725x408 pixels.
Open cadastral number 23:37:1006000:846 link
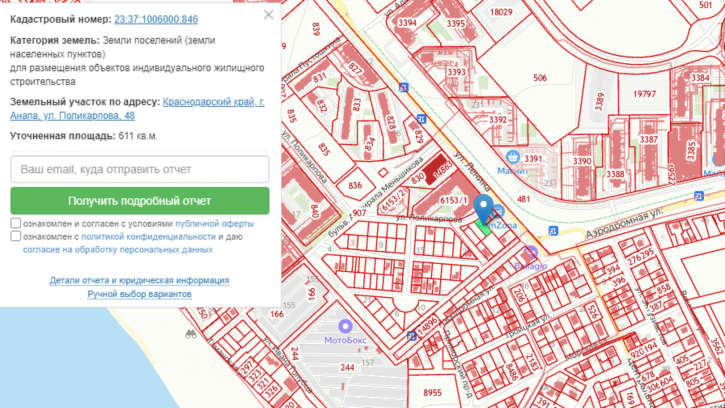pyautogui.click(x=155, y=19)
